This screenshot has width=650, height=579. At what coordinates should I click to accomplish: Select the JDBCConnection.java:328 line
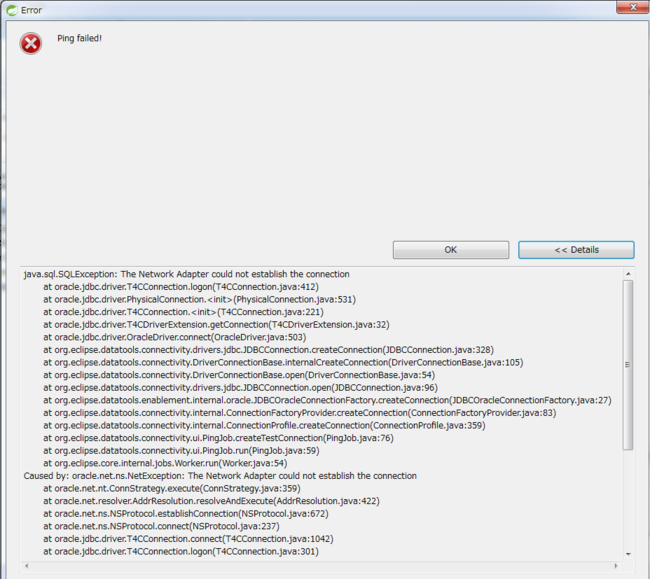tap(269, 350)
